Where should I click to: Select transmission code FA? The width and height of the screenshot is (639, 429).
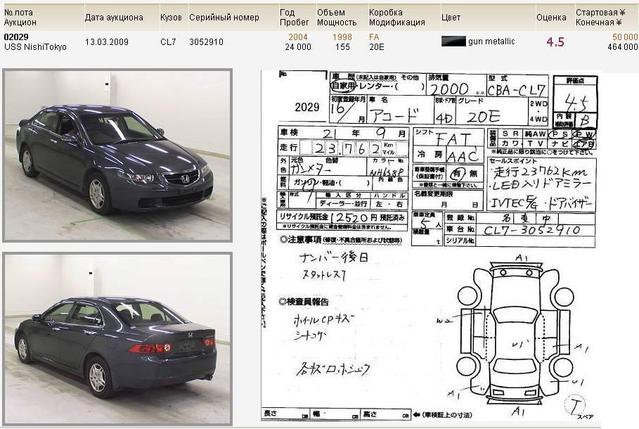pyautogui.click(x=374, y=37)
